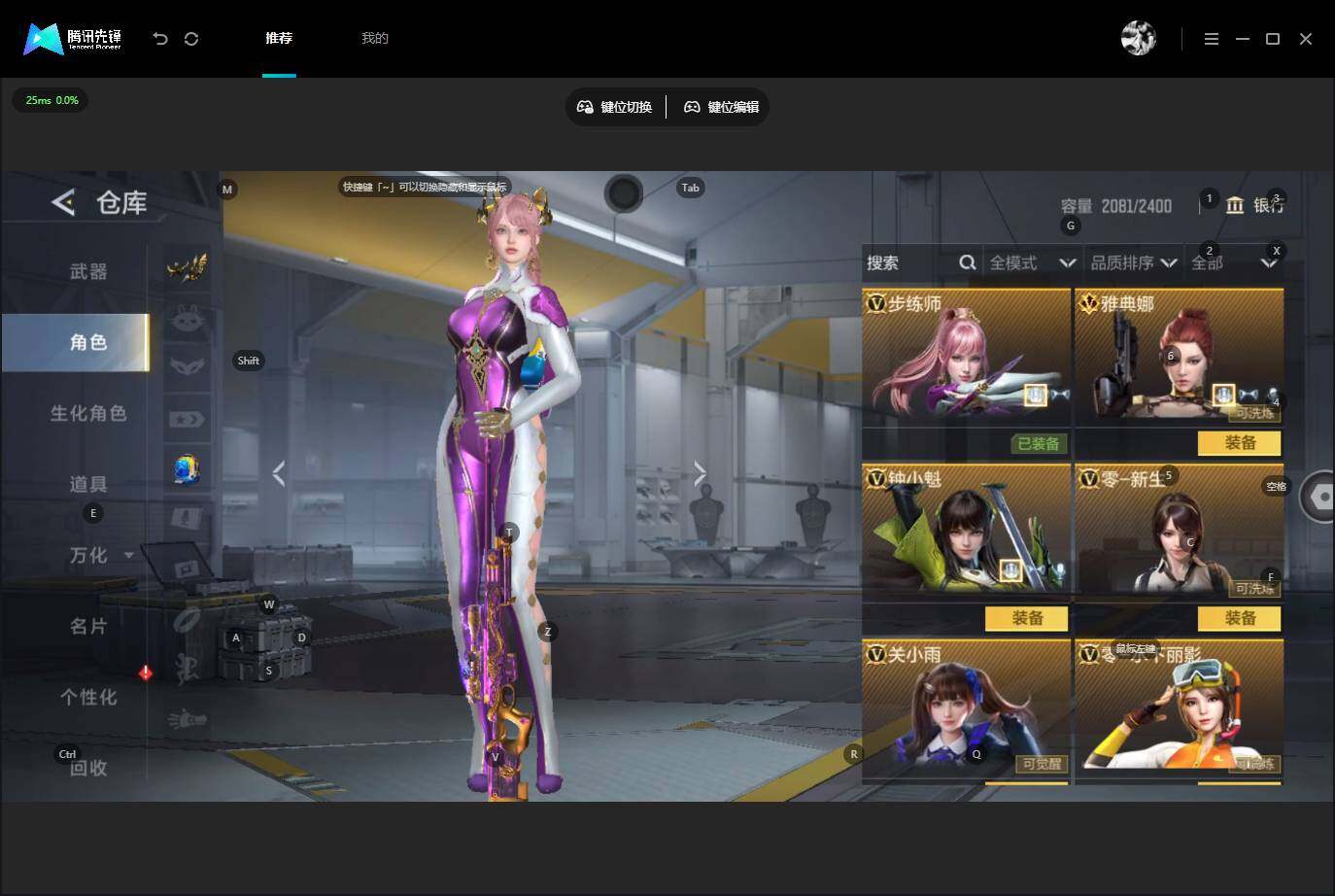
Task: Expand the 万化 submenu arrow
Action: (x=128, y=556)
